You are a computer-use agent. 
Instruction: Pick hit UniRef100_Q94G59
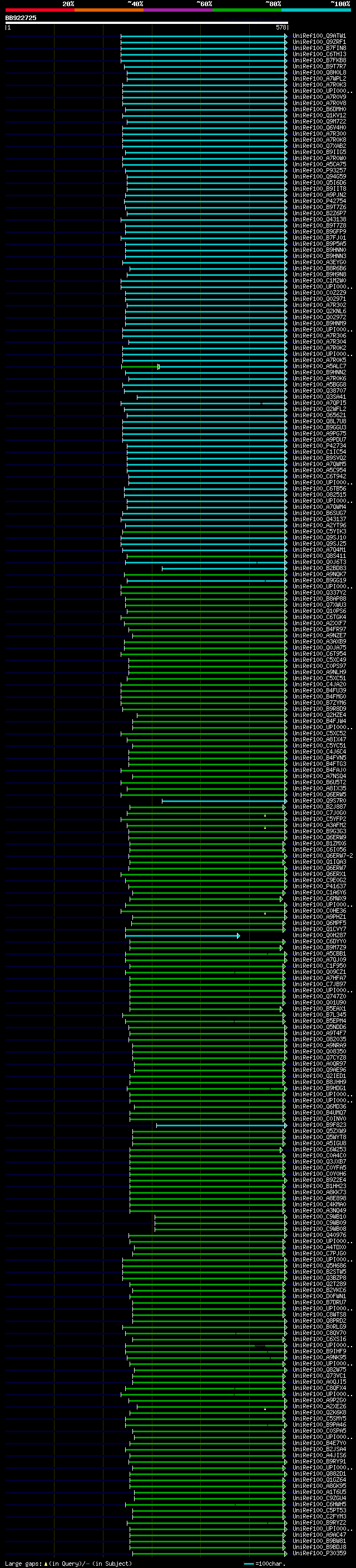pyautogui.click(x=319, y=176)
